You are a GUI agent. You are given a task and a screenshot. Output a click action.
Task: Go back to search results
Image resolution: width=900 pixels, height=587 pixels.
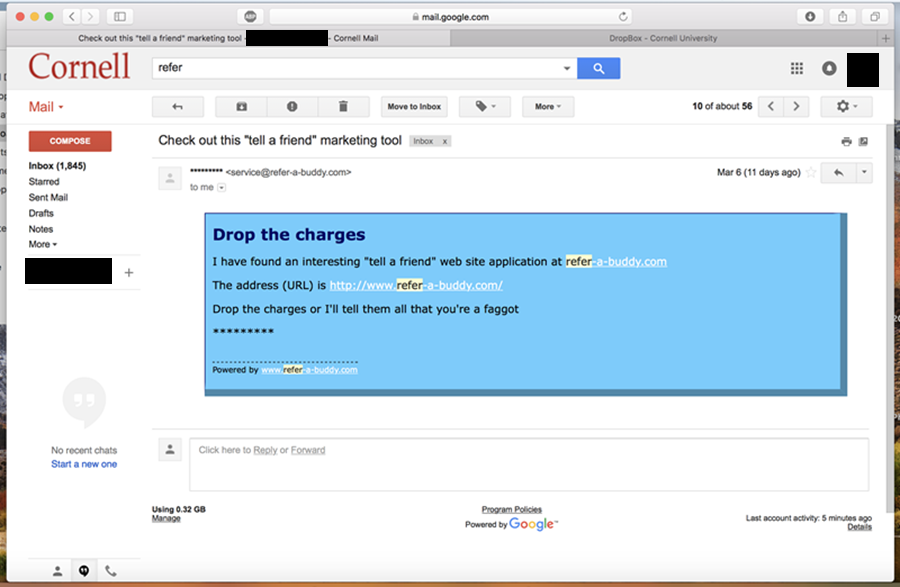pyautogui.click(x=177, y=107)
